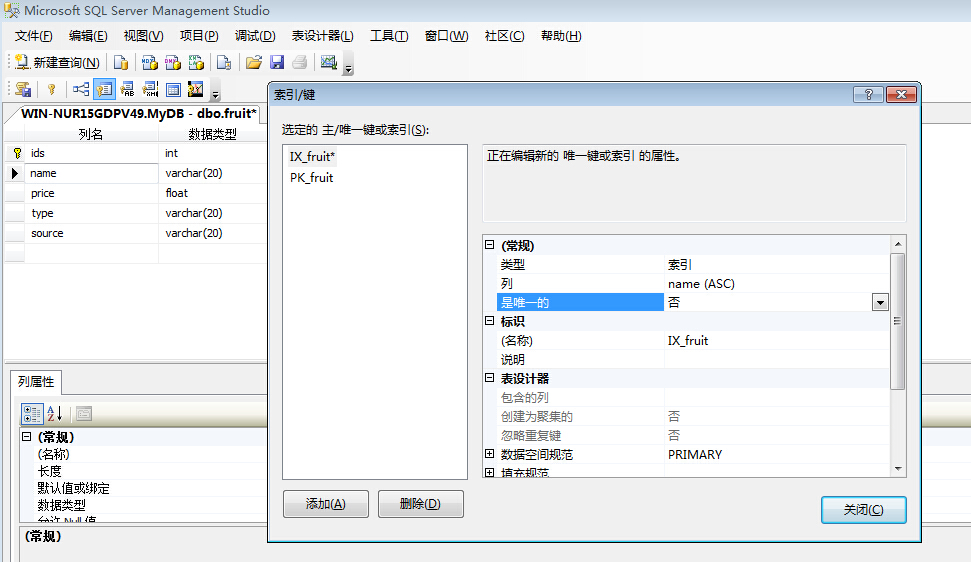The width and height of the screenshot is (971, 562).
Task: Click the empty 说明 value field
Action: [x=777, y=360]
